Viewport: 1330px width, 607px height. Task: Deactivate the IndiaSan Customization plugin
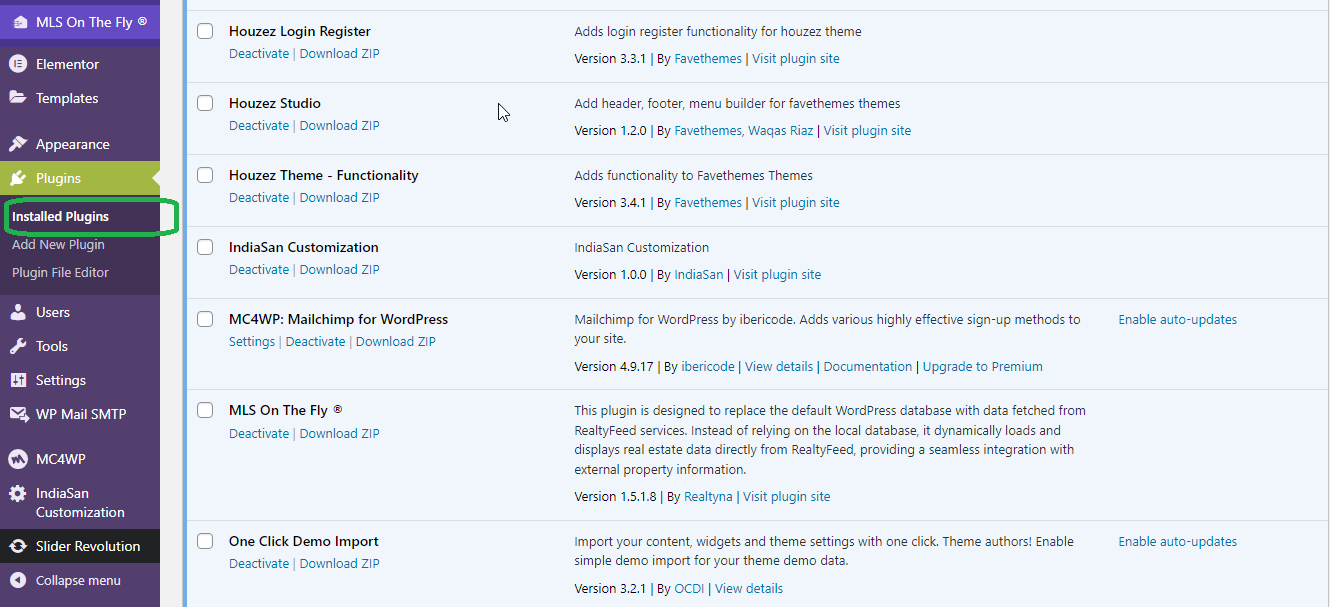coord(259,270)
